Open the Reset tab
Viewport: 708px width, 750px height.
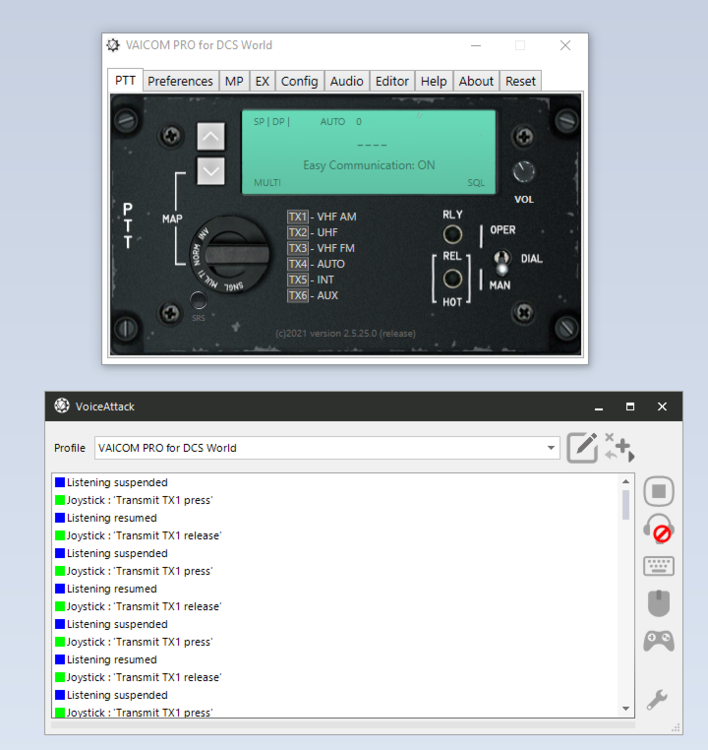(520, 81)
